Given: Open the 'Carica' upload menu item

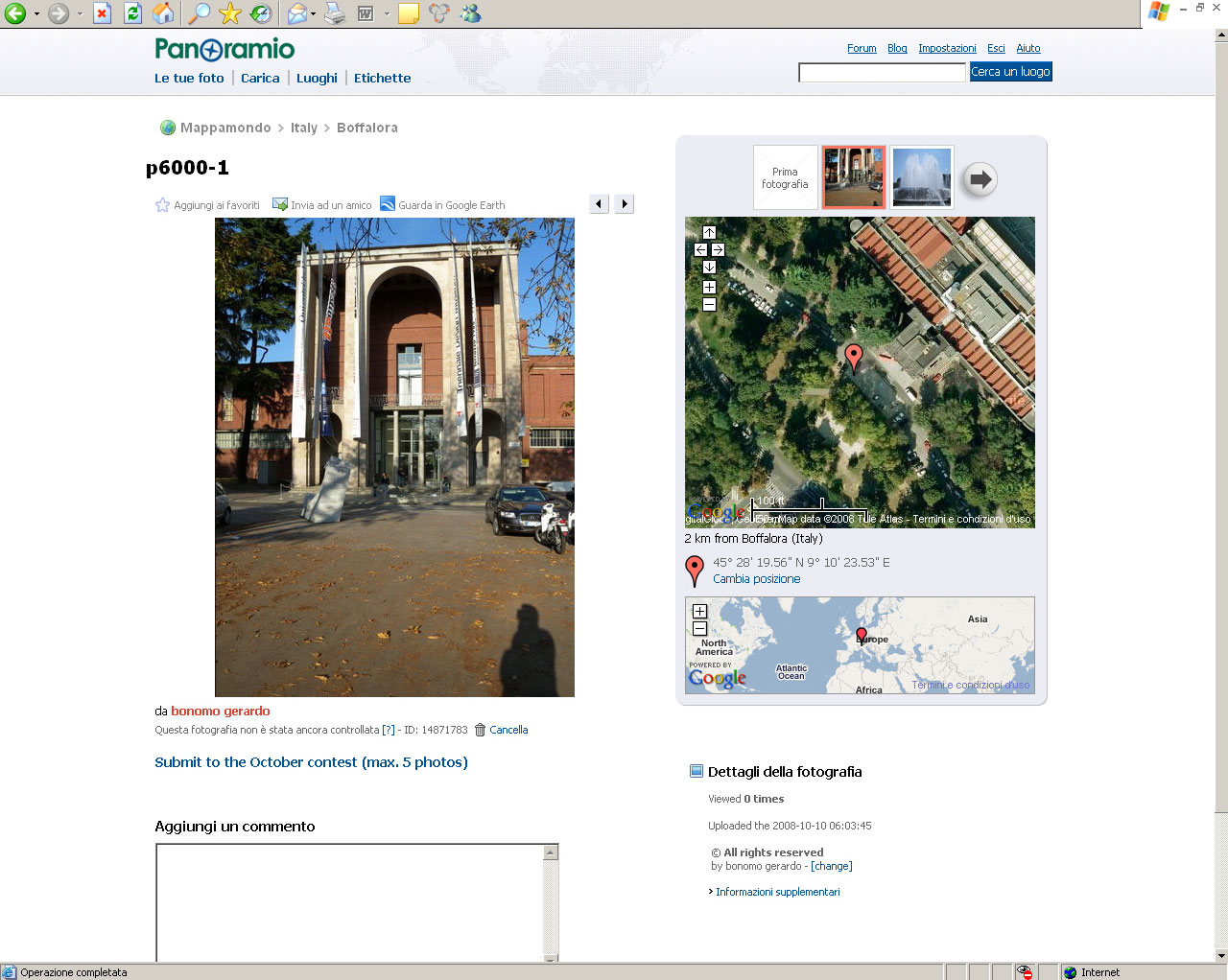Looking at the screenshot, I should (x=260, y=79).
